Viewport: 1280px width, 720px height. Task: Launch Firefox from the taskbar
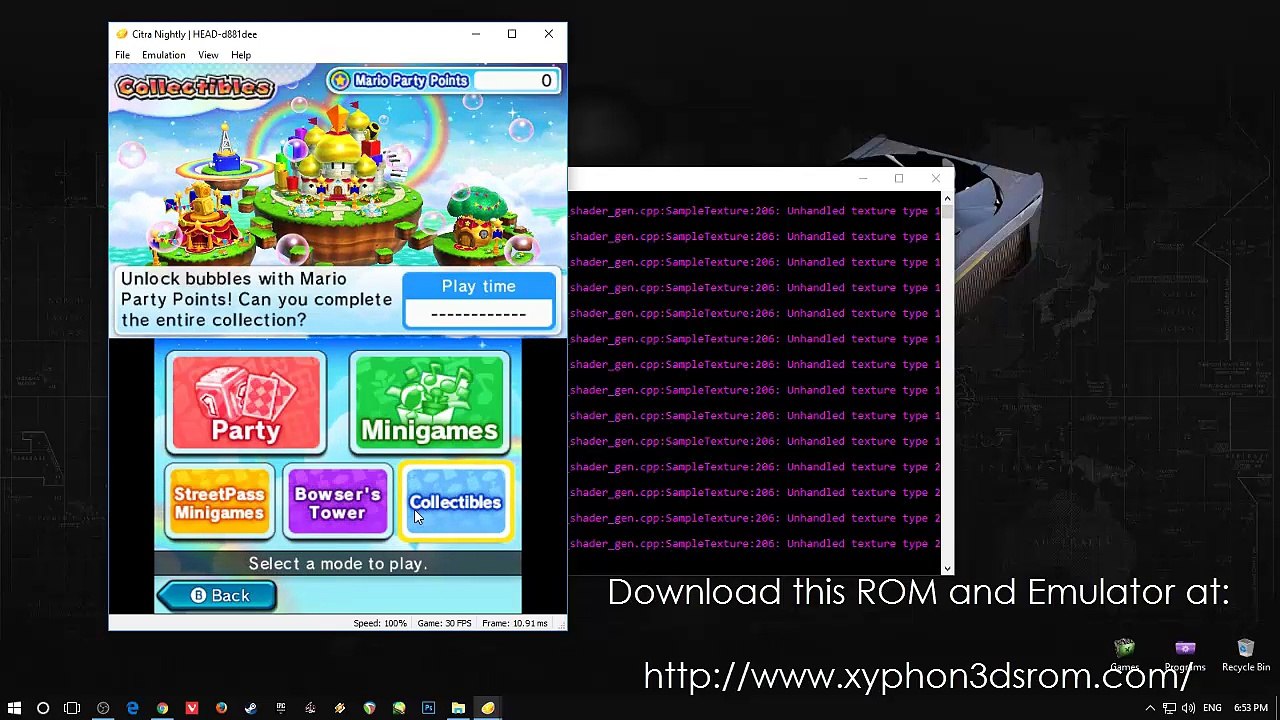221,708
